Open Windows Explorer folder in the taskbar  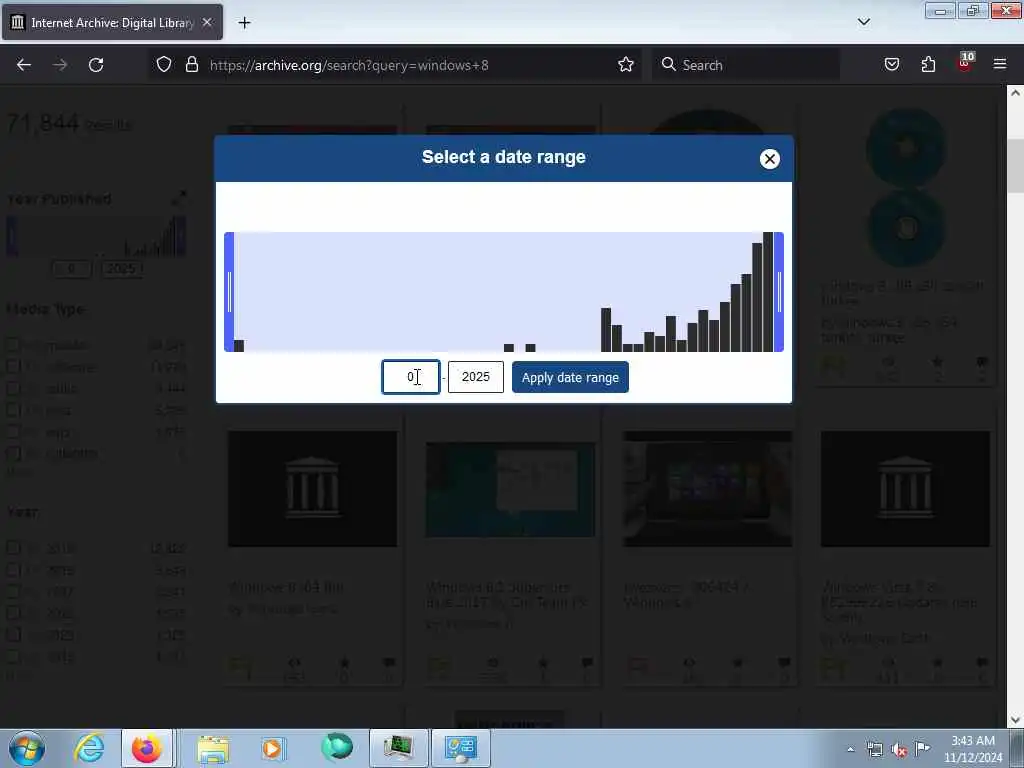(x=213, y=748)
